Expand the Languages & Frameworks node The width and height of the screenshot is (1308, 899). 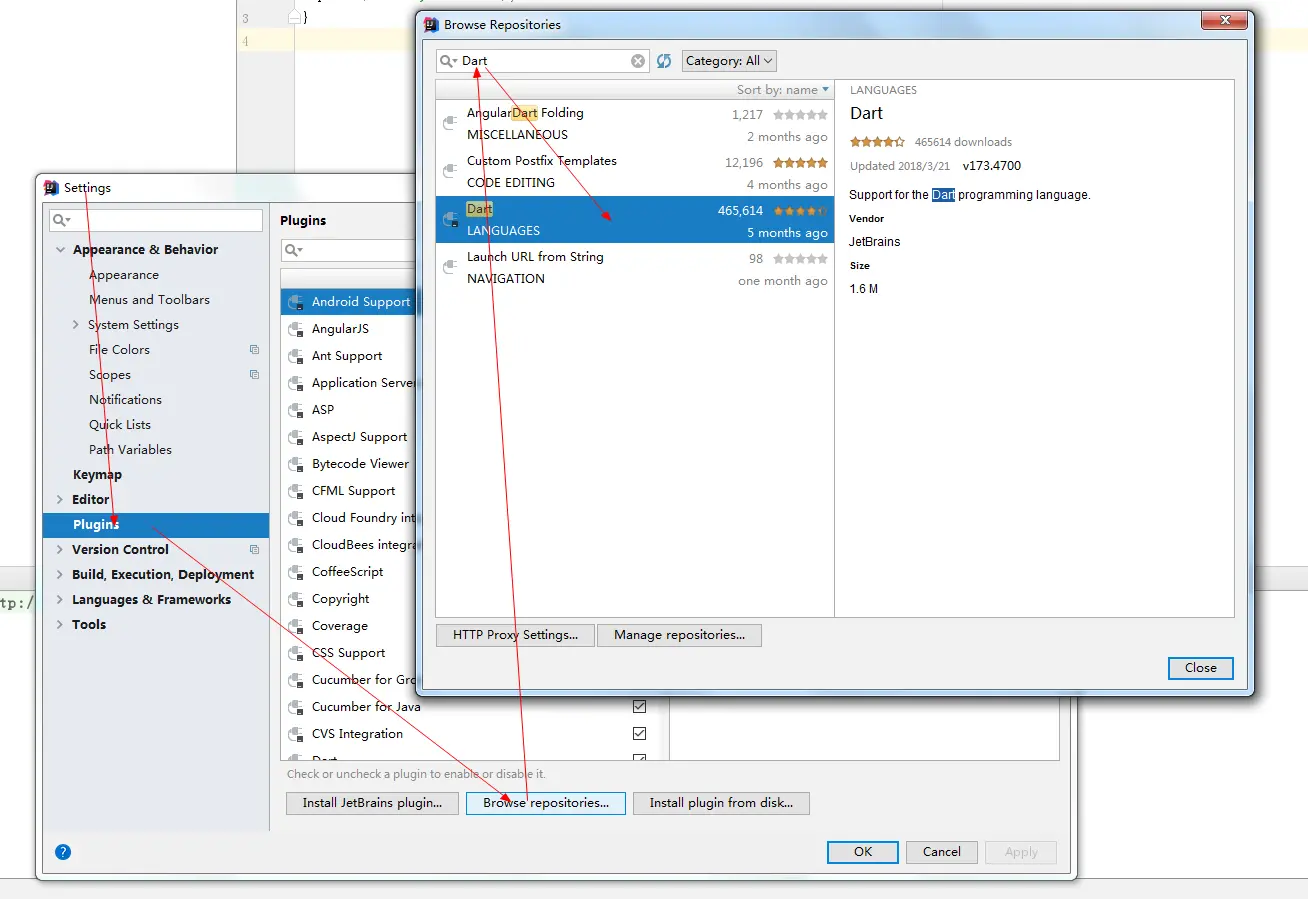[x=60, y=600]
